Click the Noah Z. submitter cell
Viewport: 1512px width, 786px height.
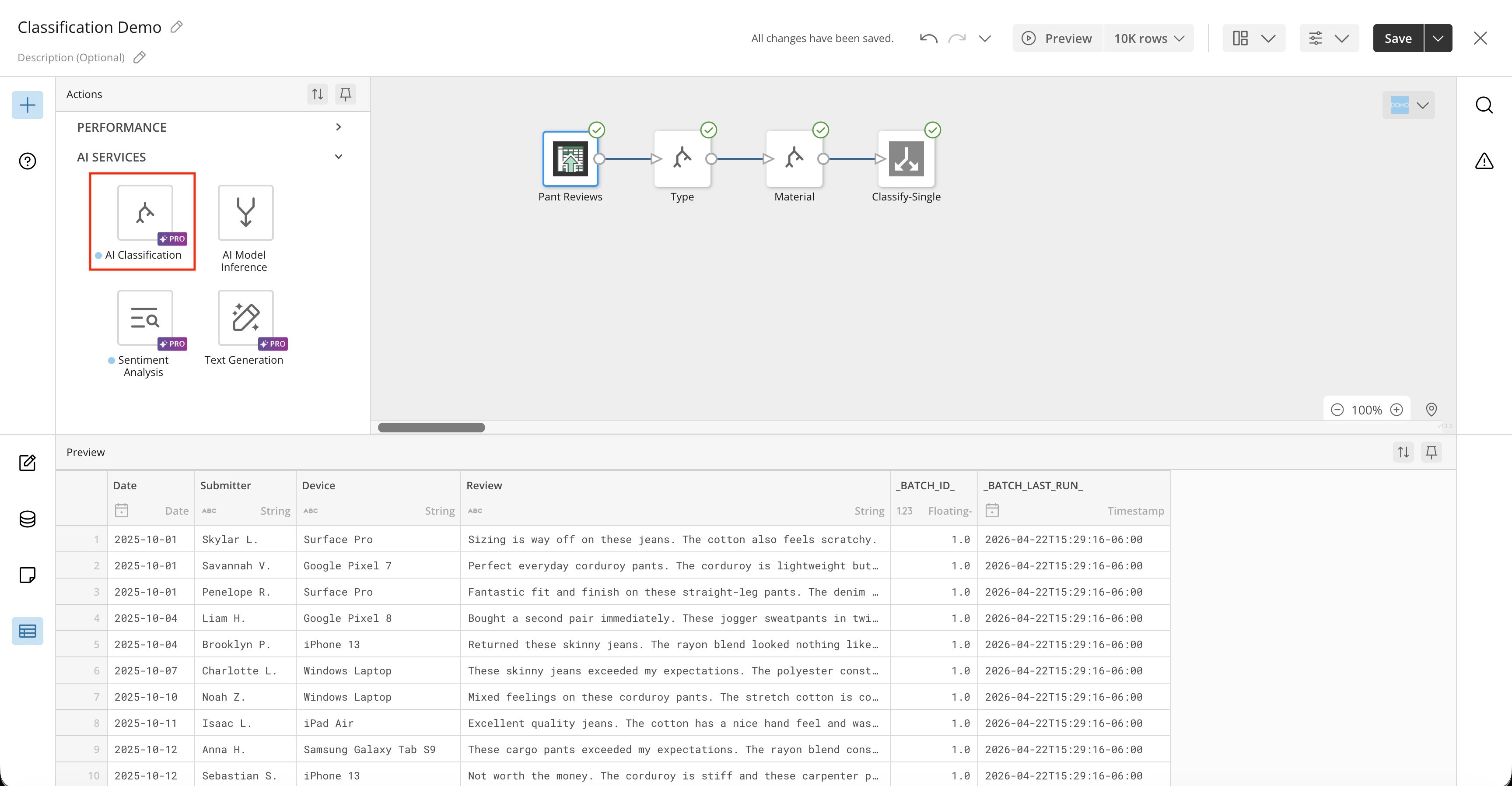click(x=245, y=697)
